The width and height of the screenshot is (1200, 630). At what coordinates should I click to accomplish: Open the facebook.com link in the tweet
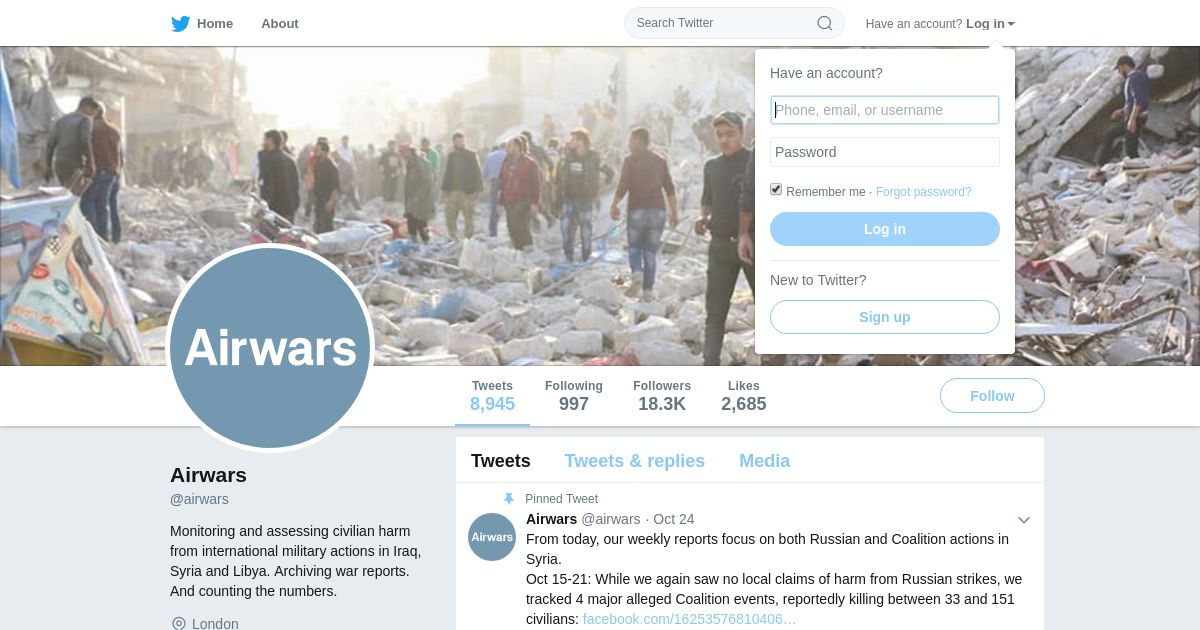[x=690, y=619]
